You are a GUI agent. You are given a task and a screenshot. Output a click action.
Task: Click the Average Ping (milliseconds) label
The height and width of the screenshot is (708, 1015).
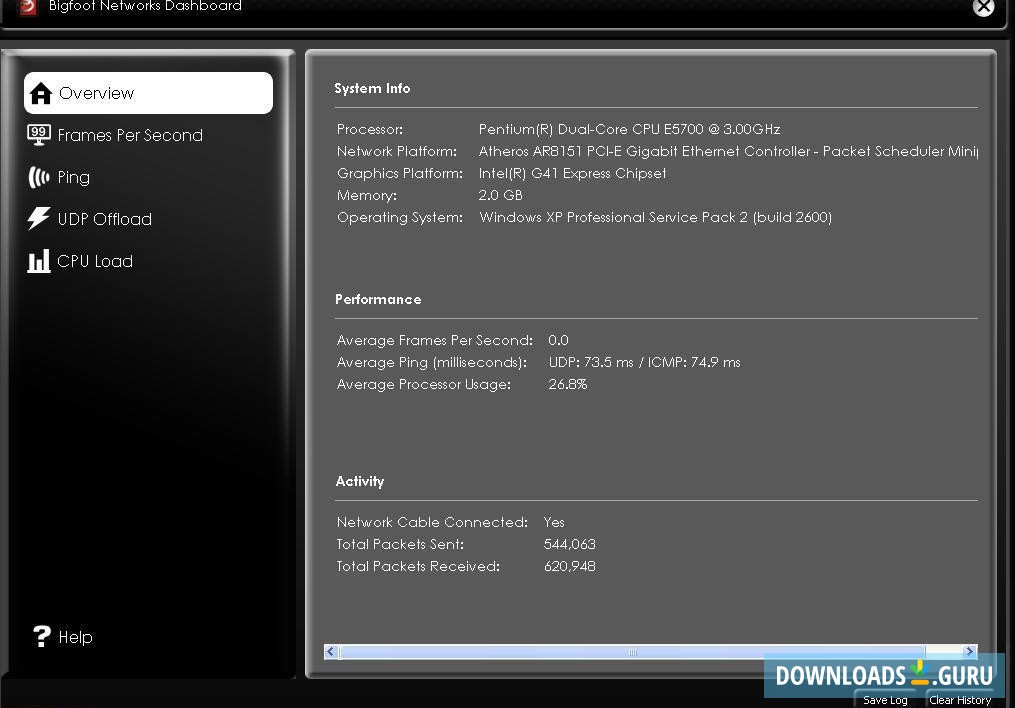click(x=432, y=362)
